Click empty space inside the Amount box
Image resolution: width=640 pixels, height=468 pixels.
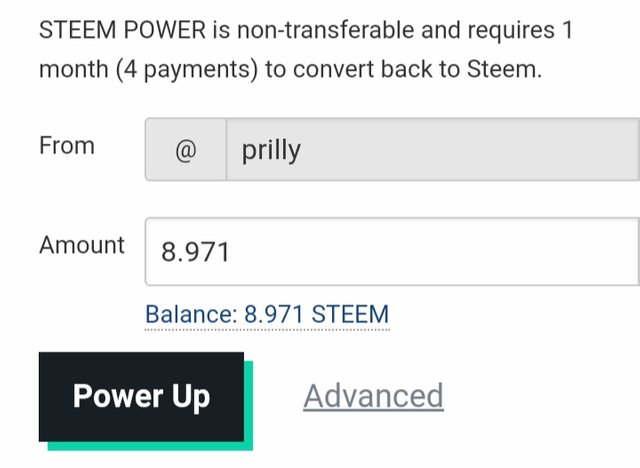point(433,251)
